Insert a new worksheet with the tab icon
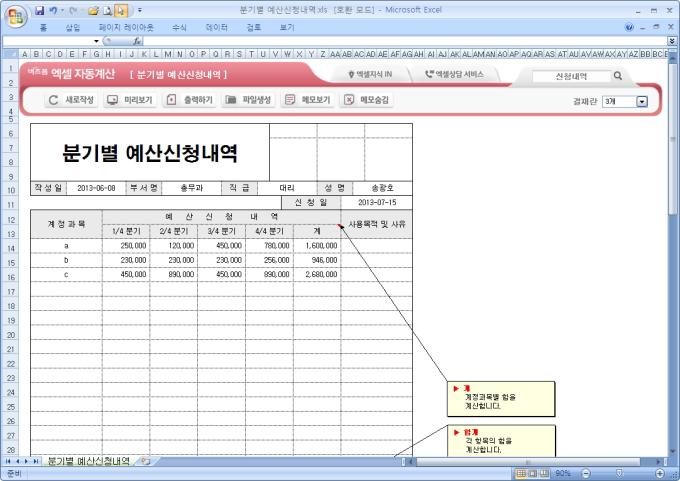Image resolution: width=680 pixels, height=481 pixels. tap(146, 461)
